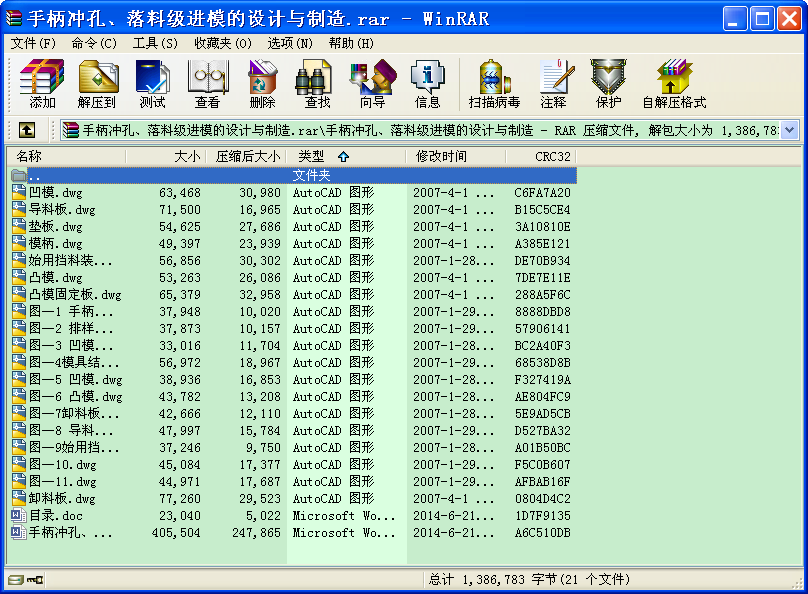The width and height of the screenshot is (808, 594).
Task: Open the 文件(F) menu
Action: [x=33, y=43]
